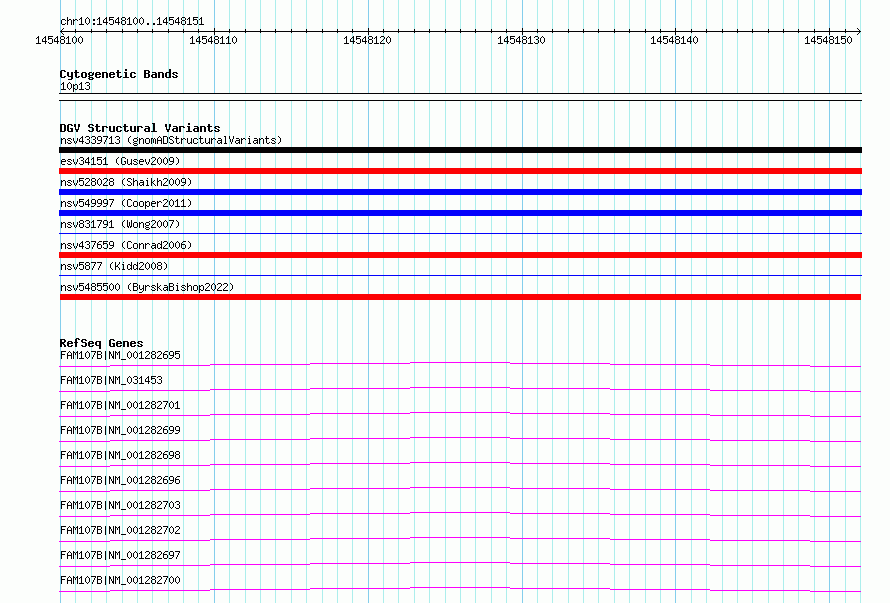Open the DGV Structural Variants track title
The width and height of the screenshot is (890, 603).
(x=140, y=128)
